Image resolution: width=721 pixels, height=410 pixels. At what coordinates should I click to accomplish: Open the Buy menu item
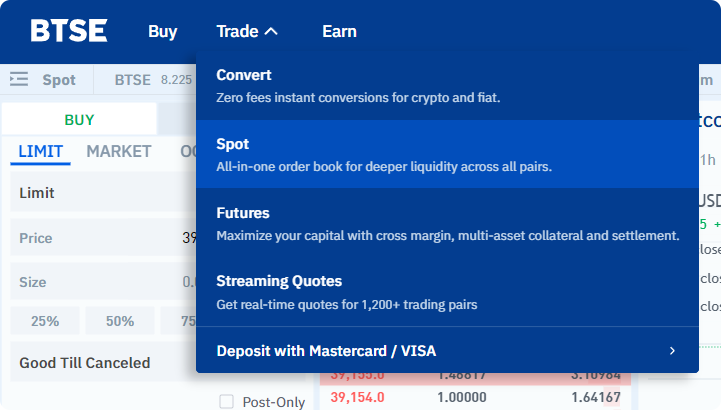tap(162, 31)
